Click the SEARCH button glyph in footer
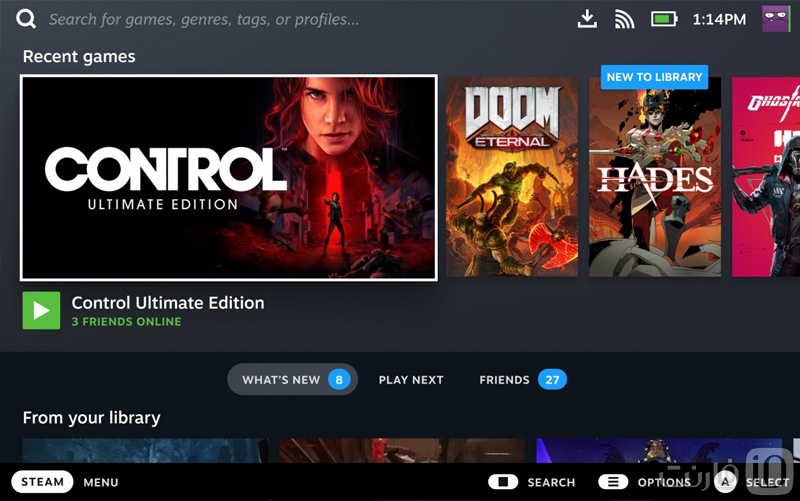This screenshot has width=800, height=501. (503, 482)
